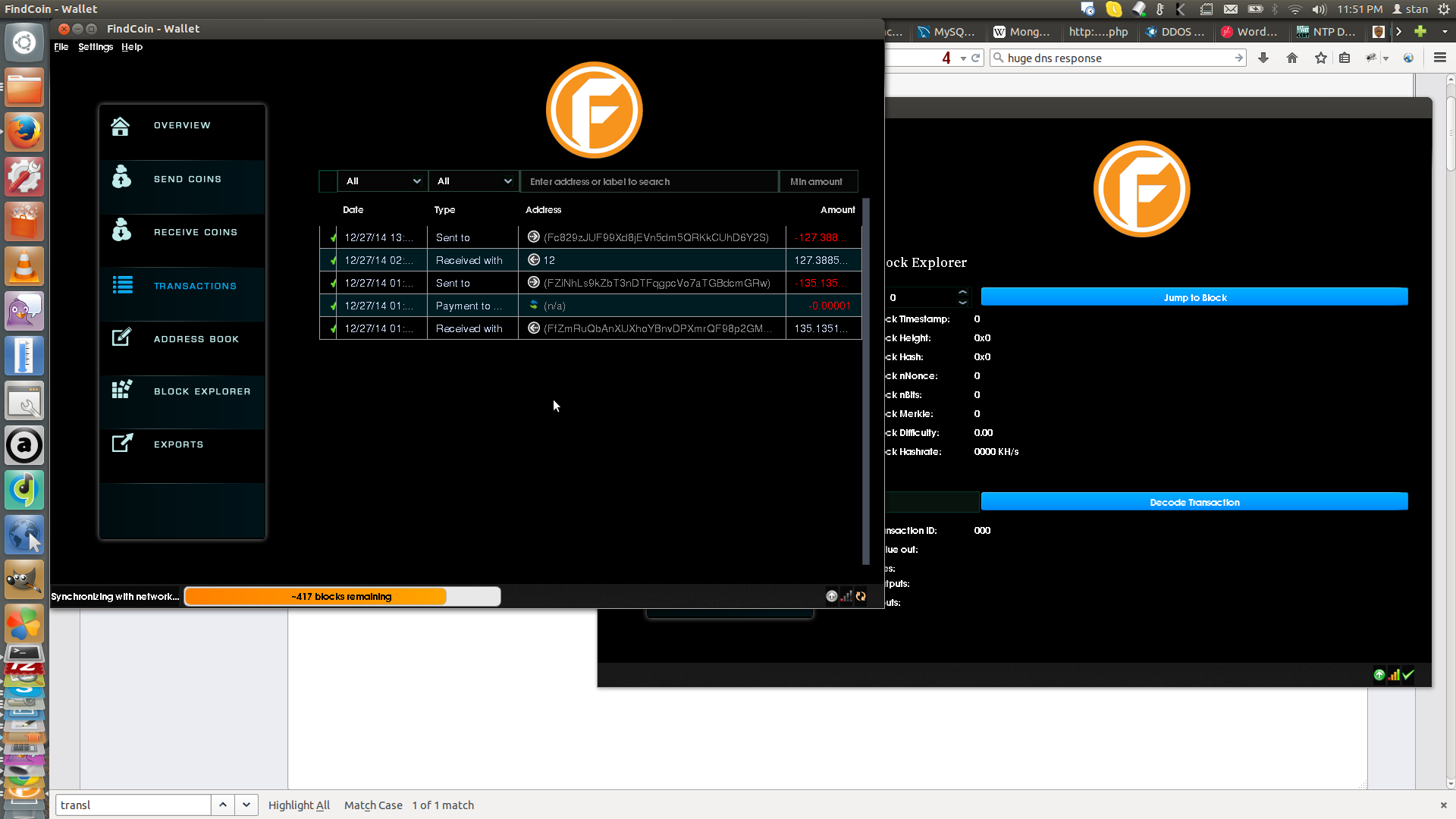This screenshot has height=819, width=1456.
Task: Open Send Coins in wallet sidebar
Action: pos(182,179)
